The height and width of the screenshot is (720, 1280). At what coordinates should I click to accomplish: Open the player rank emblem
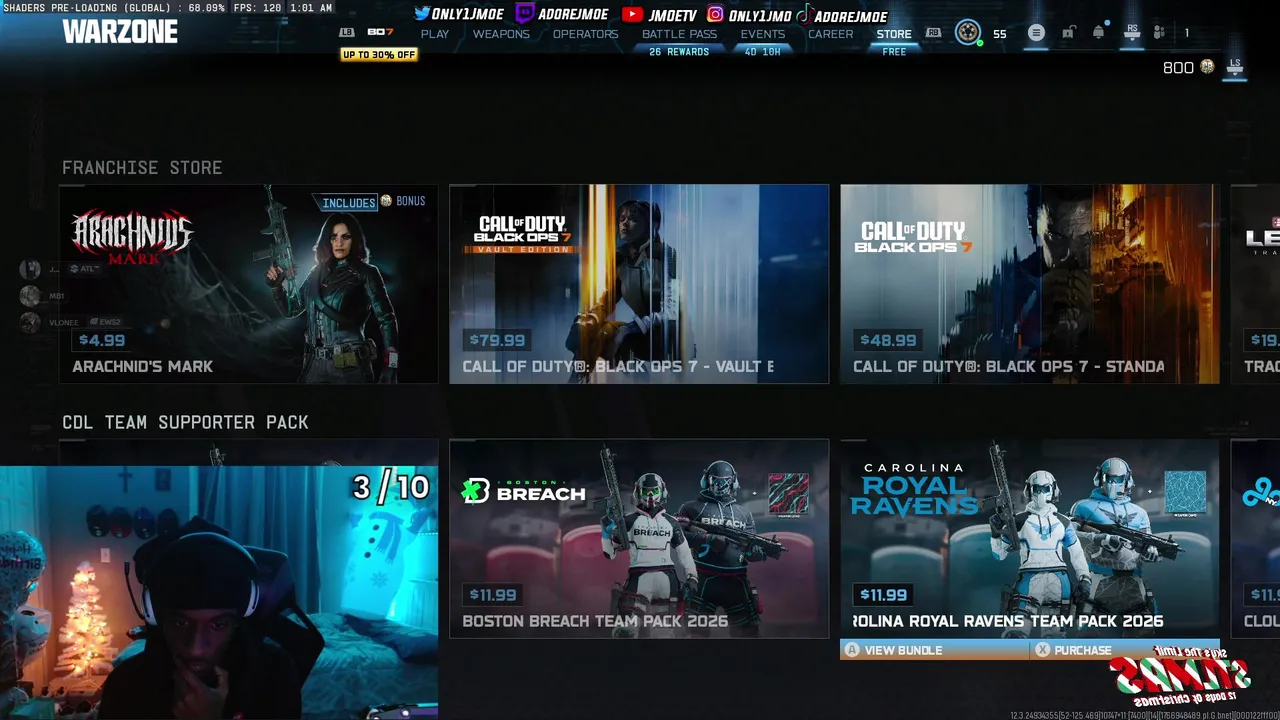coord(967,33)
